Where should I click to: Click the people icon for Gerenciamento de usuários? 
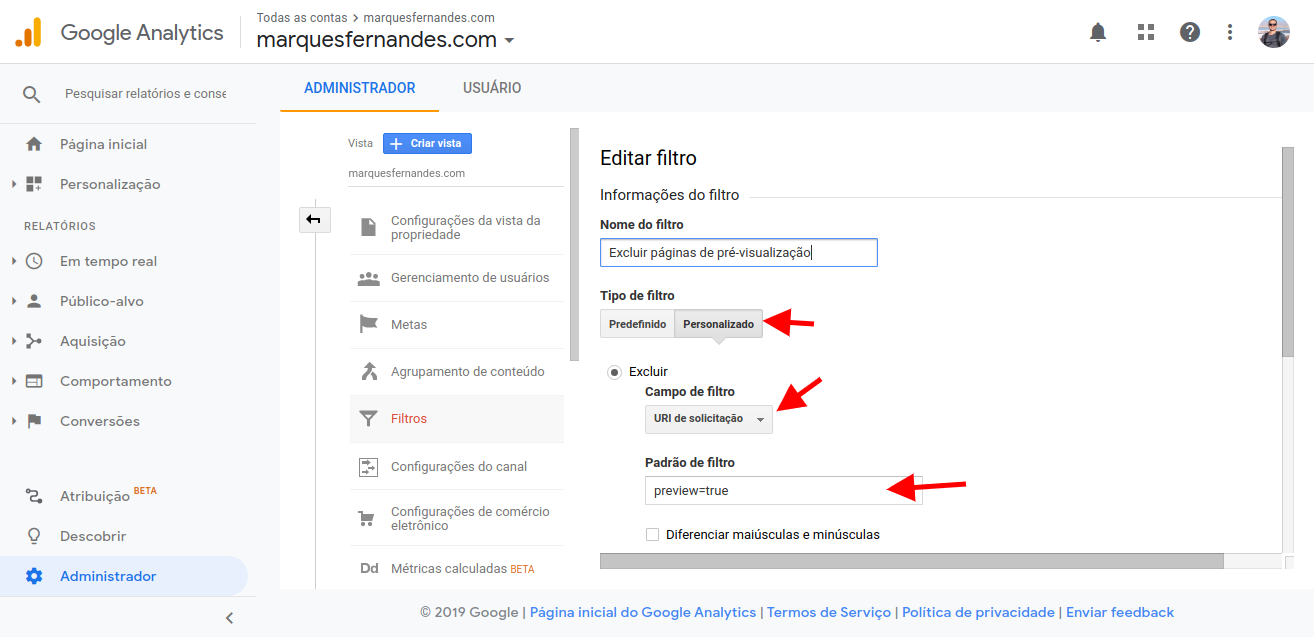click(368, 278)
